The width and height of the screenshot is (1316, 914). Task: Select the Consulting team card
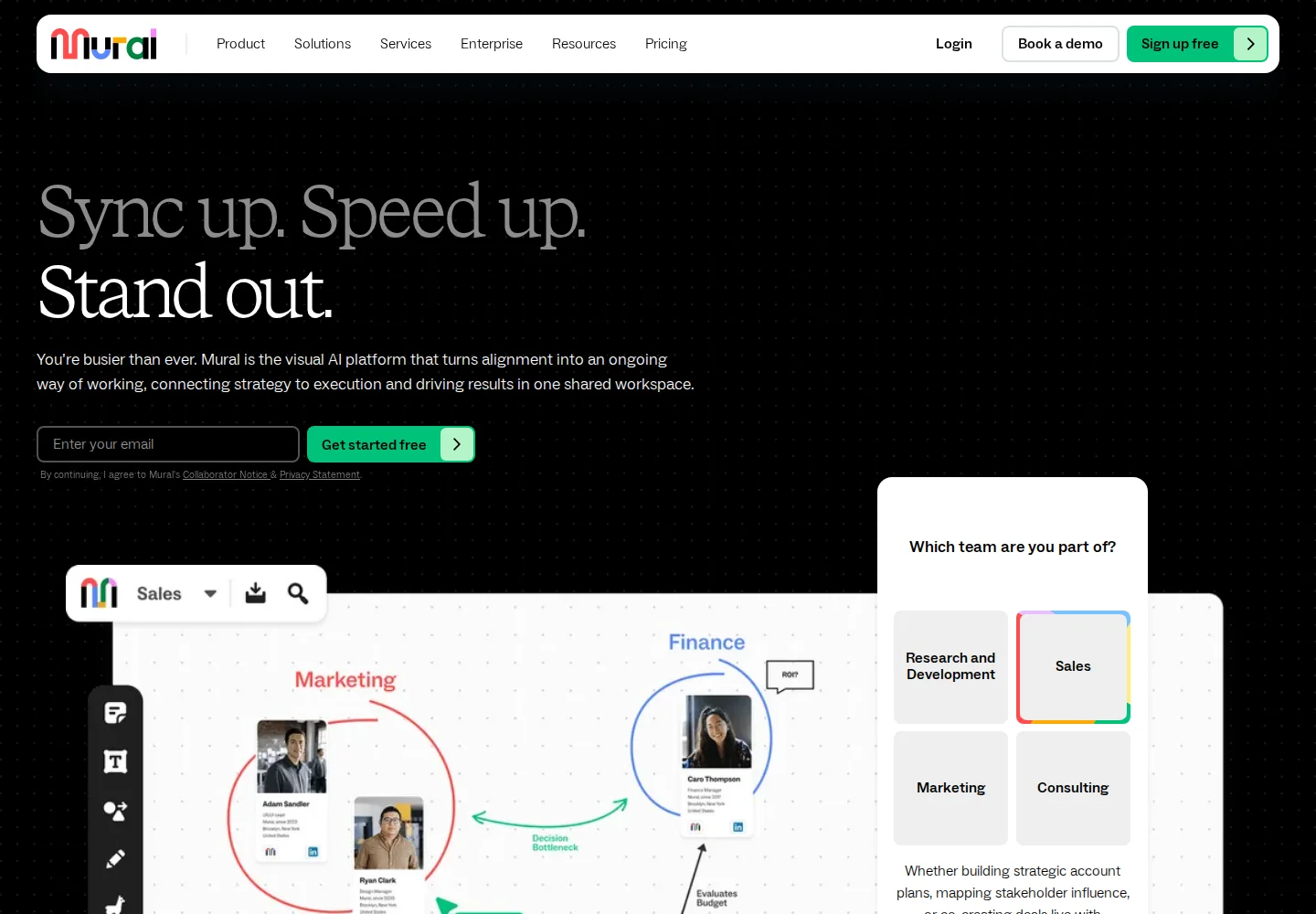pos(1073,788)
